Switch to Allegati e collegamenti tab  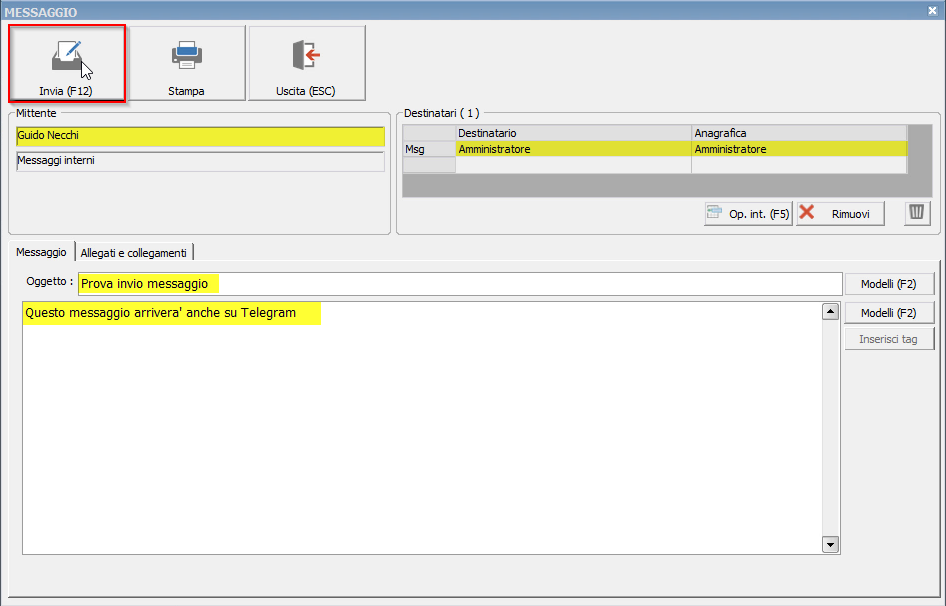(x=134, y=253)
